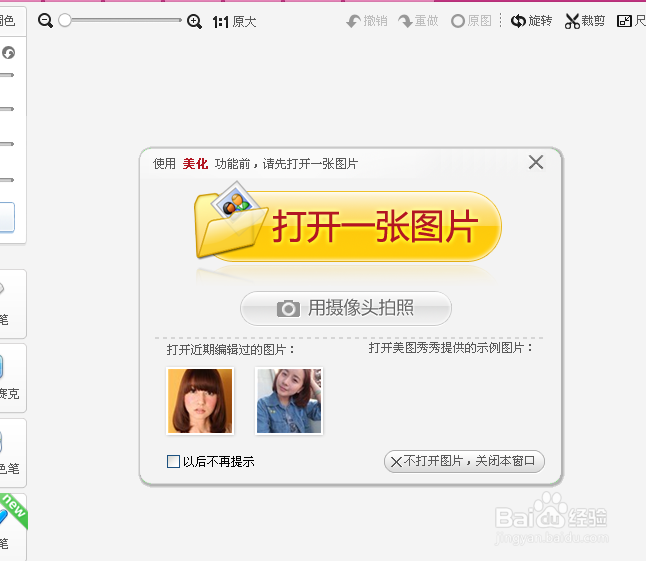Click the 原图 original image button
The height and width of the screenshot is (561, 646).
[471, 21]
